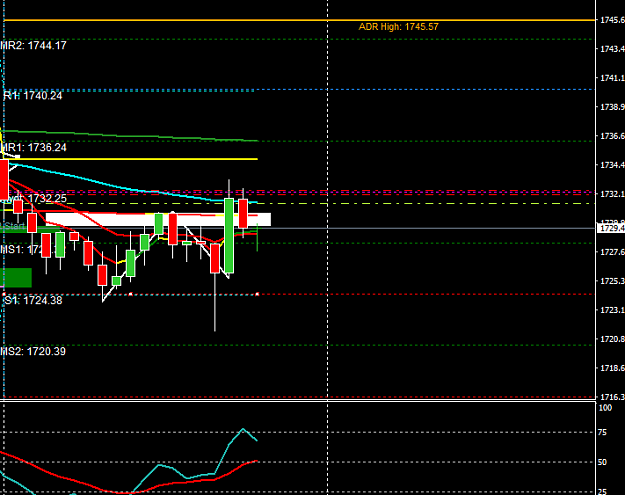The width and height of the screenshot is (625, 495).
Task: Click the current price tag 1729.4
Action: [x=611, y=228]
